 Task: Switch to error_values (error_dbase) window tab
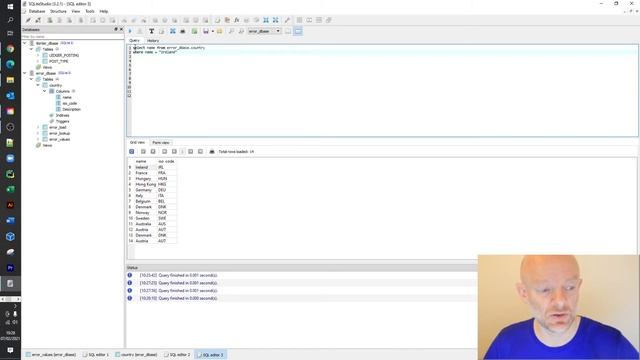51,355
